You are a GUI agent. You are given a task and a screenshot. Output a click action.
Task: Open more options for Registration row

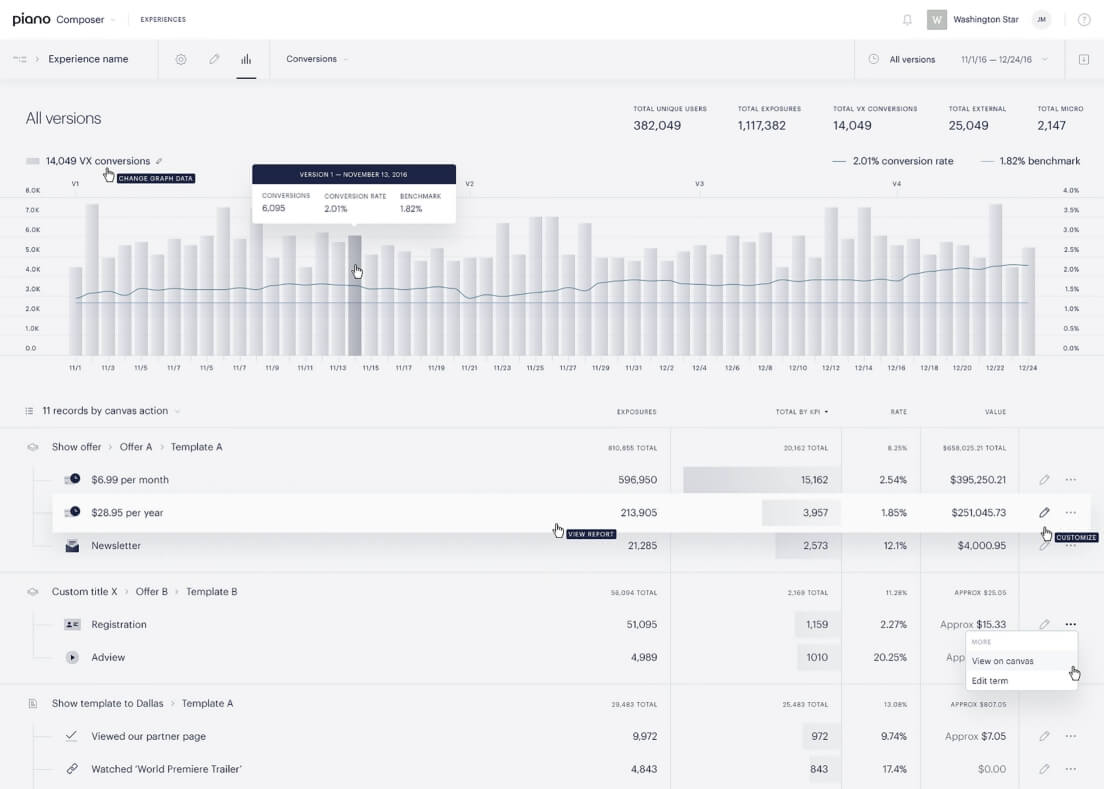click(1071, 625)
